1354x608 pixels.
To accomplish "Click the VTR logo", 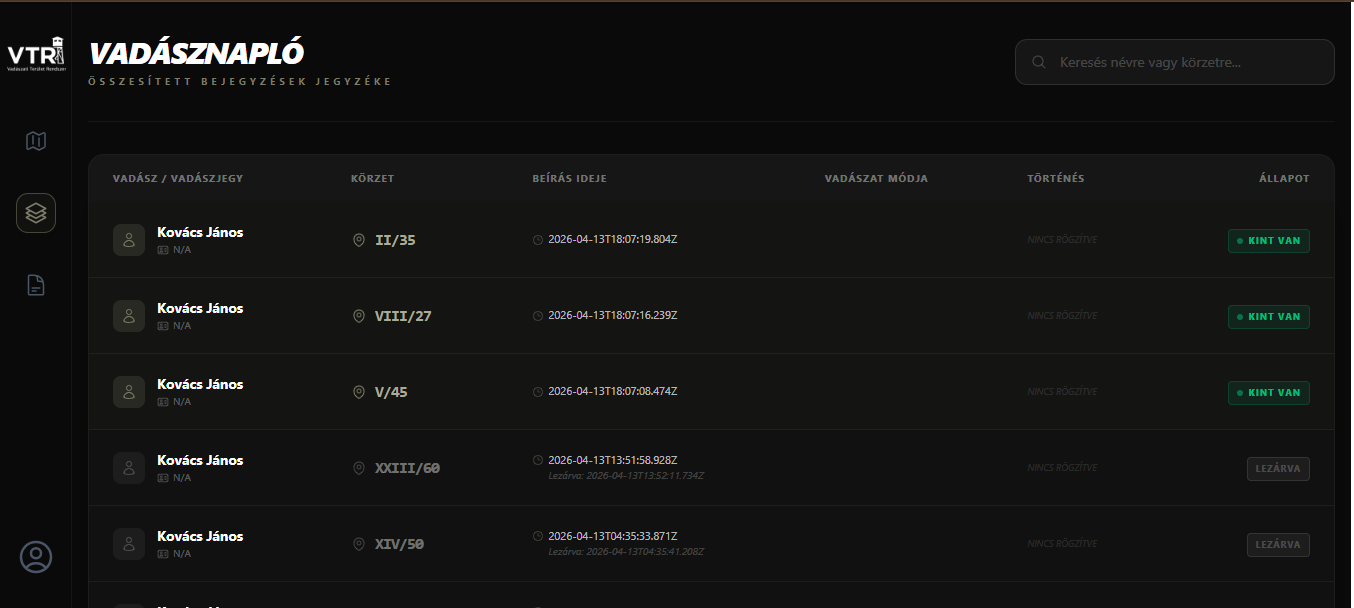I will (36, 55).
